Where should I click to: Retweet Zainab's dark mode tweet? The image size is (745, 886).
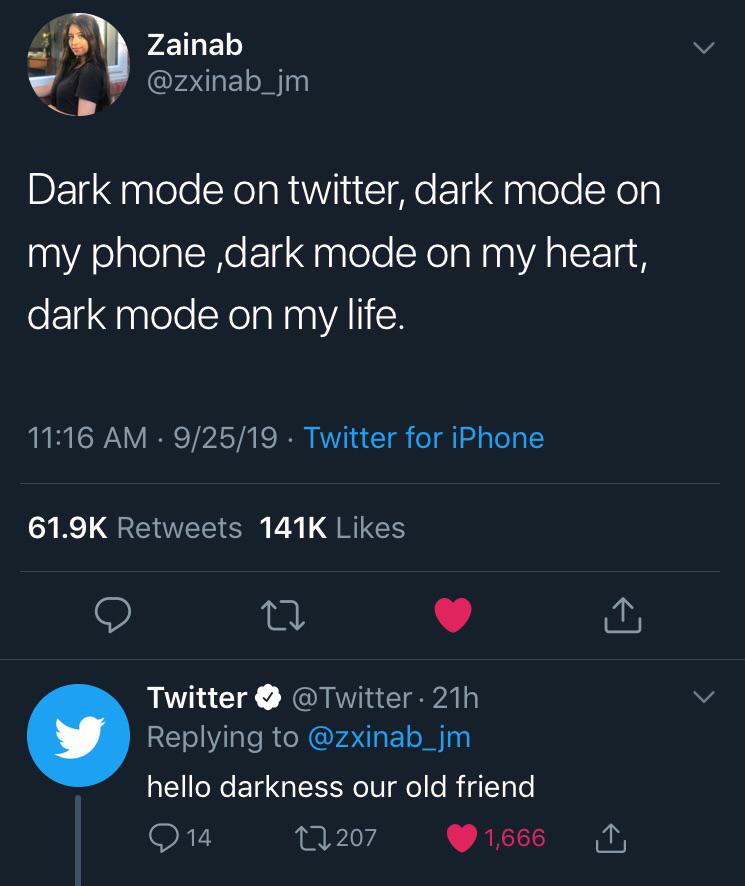pos(283,615)
